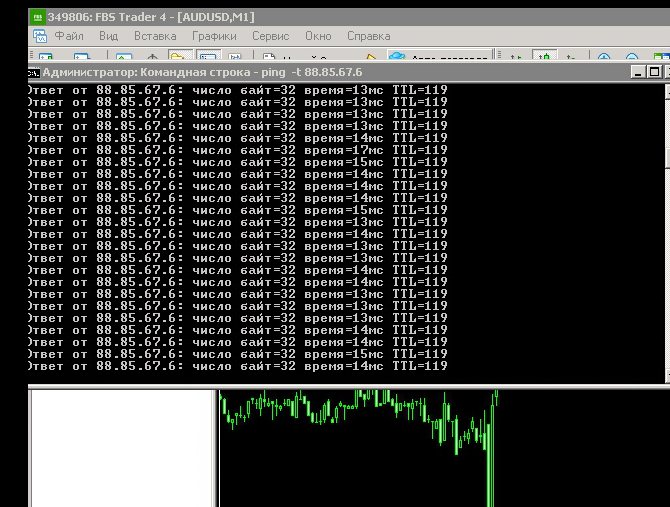Viewport: 670px width, 507px height.
Task: Switch to line chart mode
Action: point(571,56)
